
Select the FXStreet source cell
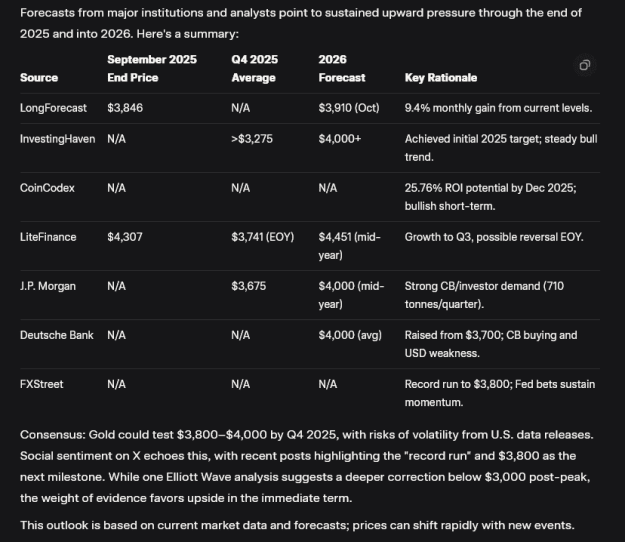(41, 384)
